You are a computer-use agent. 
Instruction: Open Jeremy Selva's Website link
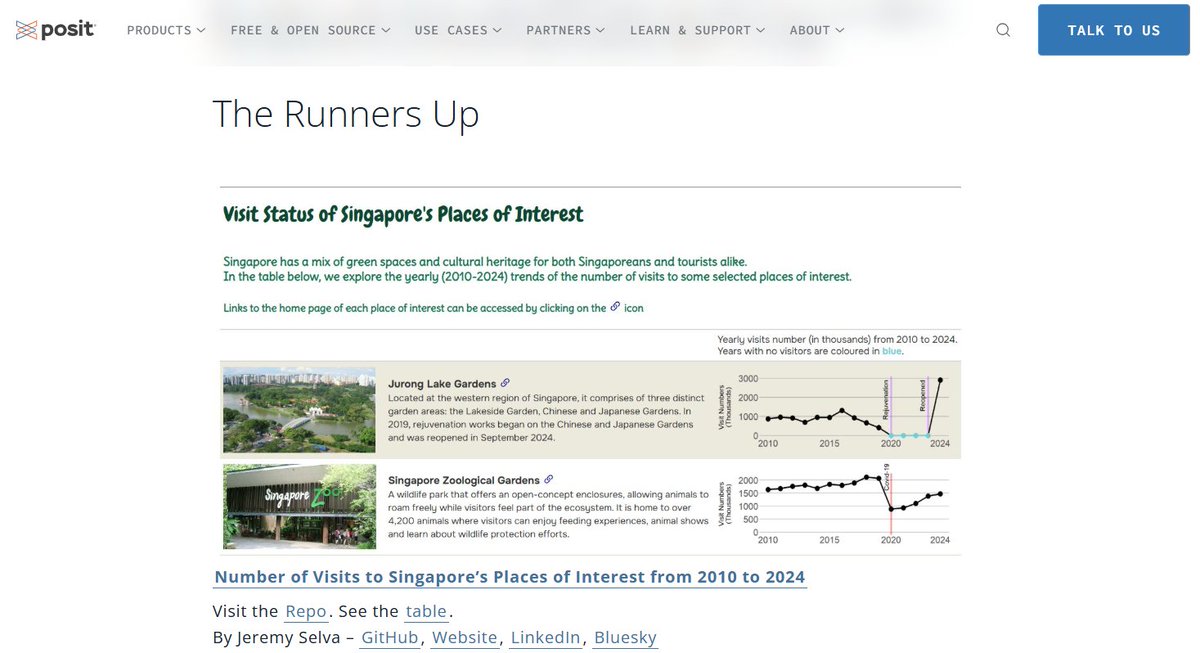(x=465, y=637)
